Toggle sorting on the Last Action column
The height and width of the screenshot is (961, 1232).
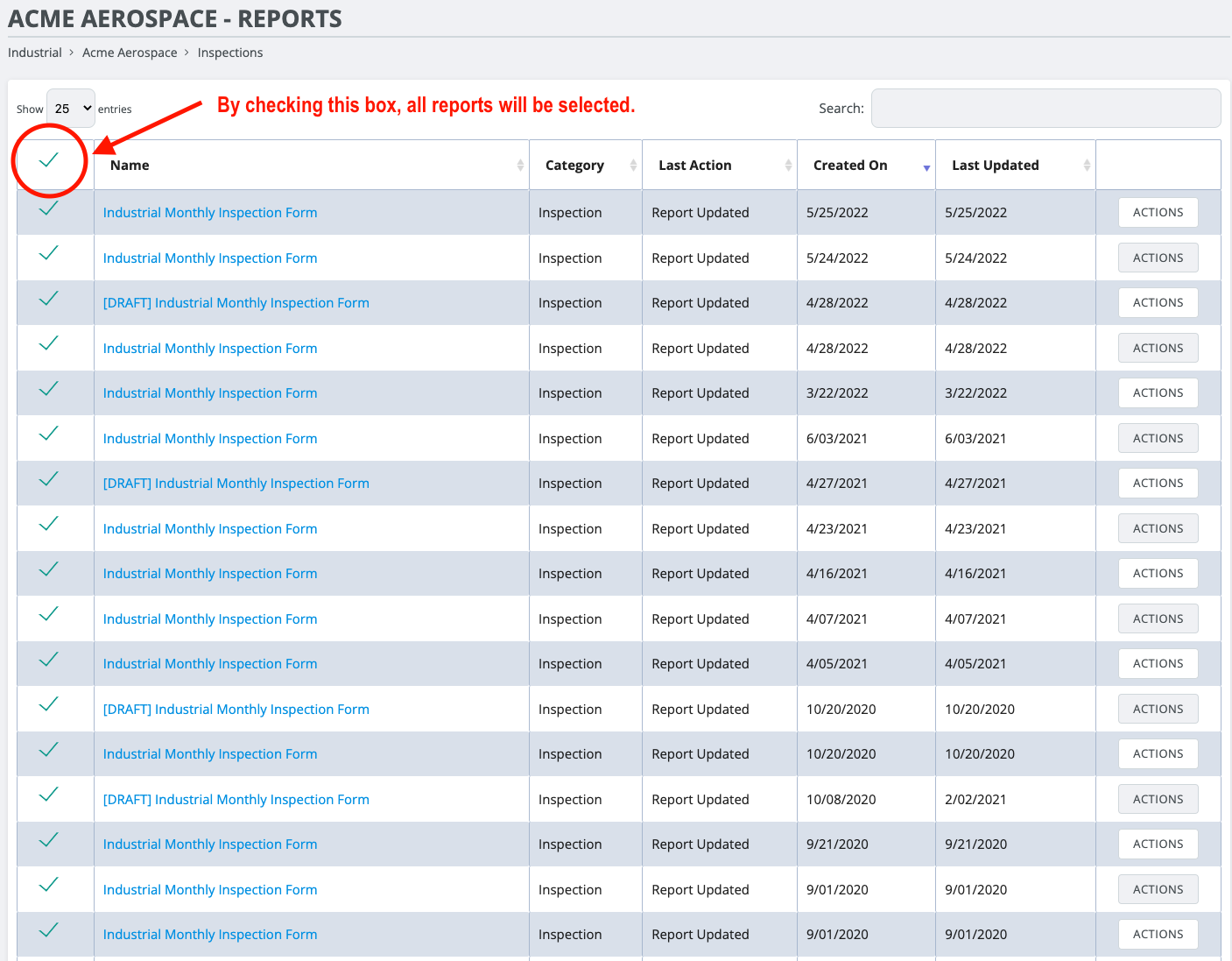(x=788, y=166)
